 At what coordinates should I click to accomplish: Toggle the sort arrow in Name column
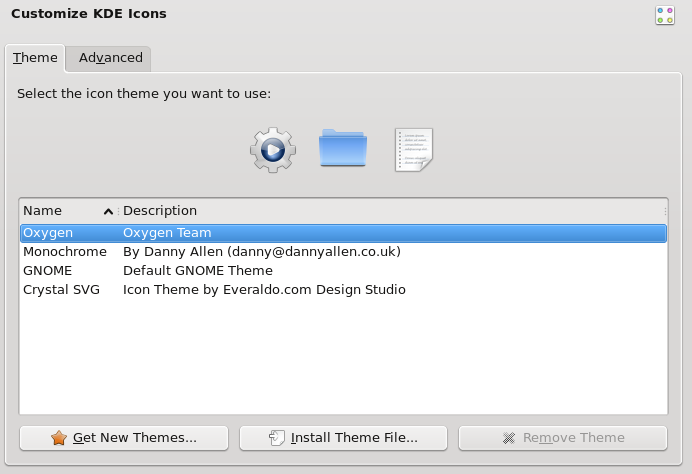tap(108, 211)
